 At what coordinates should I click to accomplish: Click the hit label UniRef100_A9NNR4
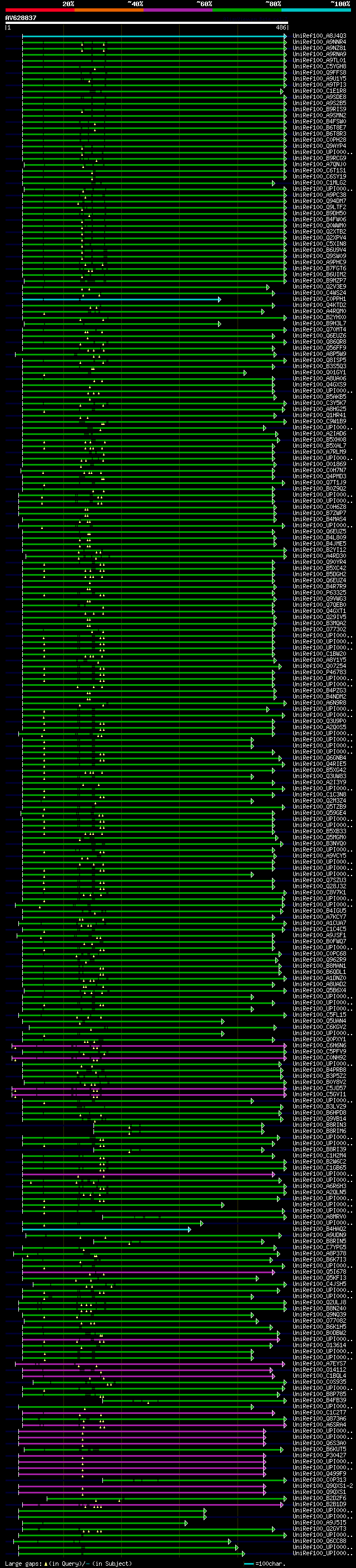coord(319,42)
